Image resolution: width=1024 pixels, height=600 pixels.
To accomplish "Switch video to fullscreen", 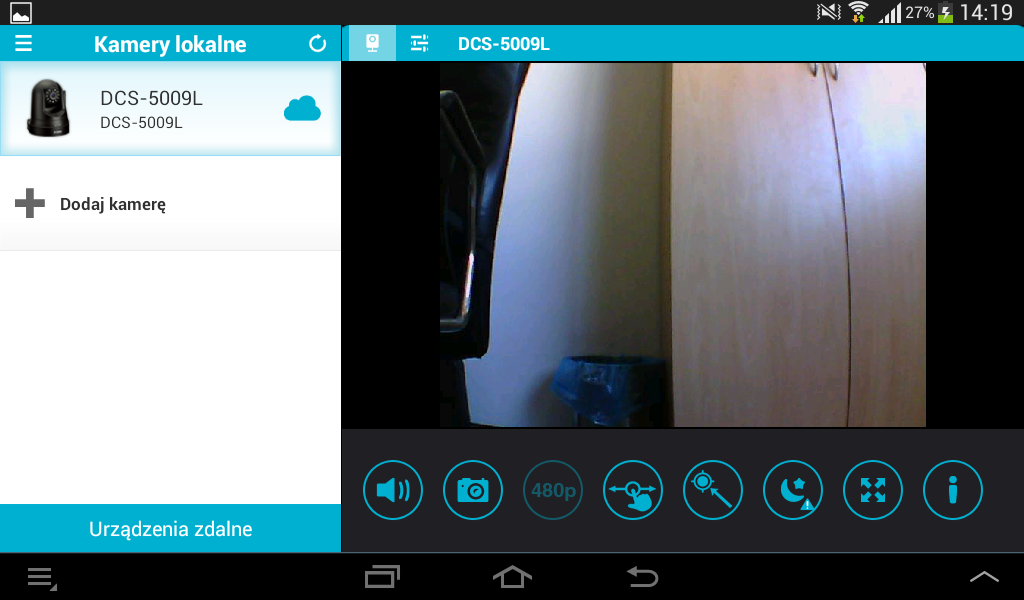I will [873, 490].
